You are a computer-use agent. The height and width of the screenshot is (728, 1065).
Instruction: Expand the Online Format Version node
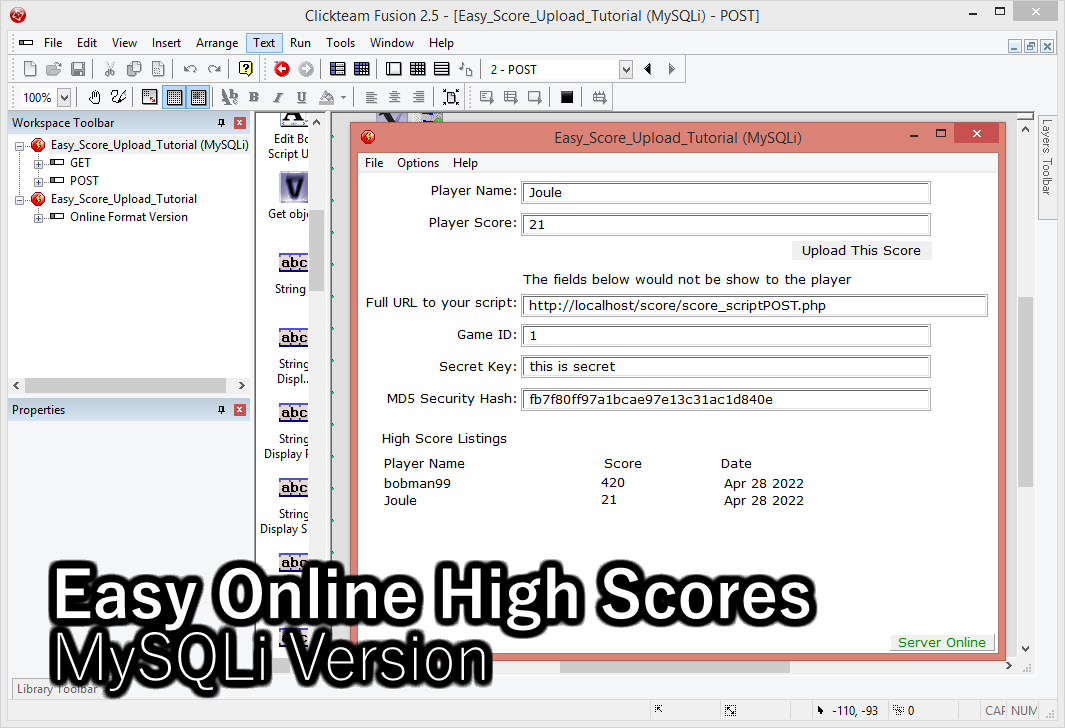tap(39, 218)
